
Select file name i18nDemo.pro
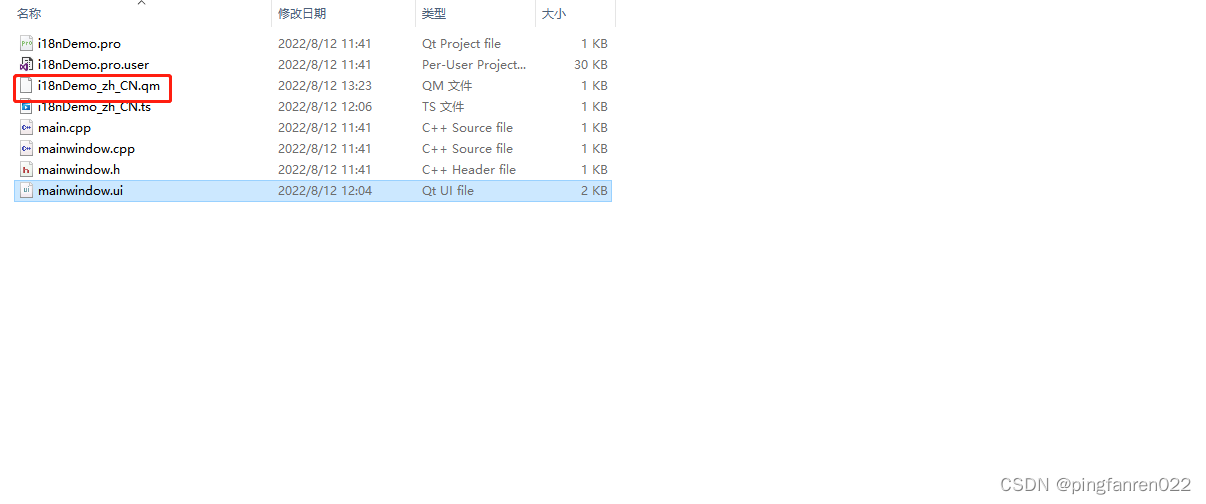coord(79,44)
